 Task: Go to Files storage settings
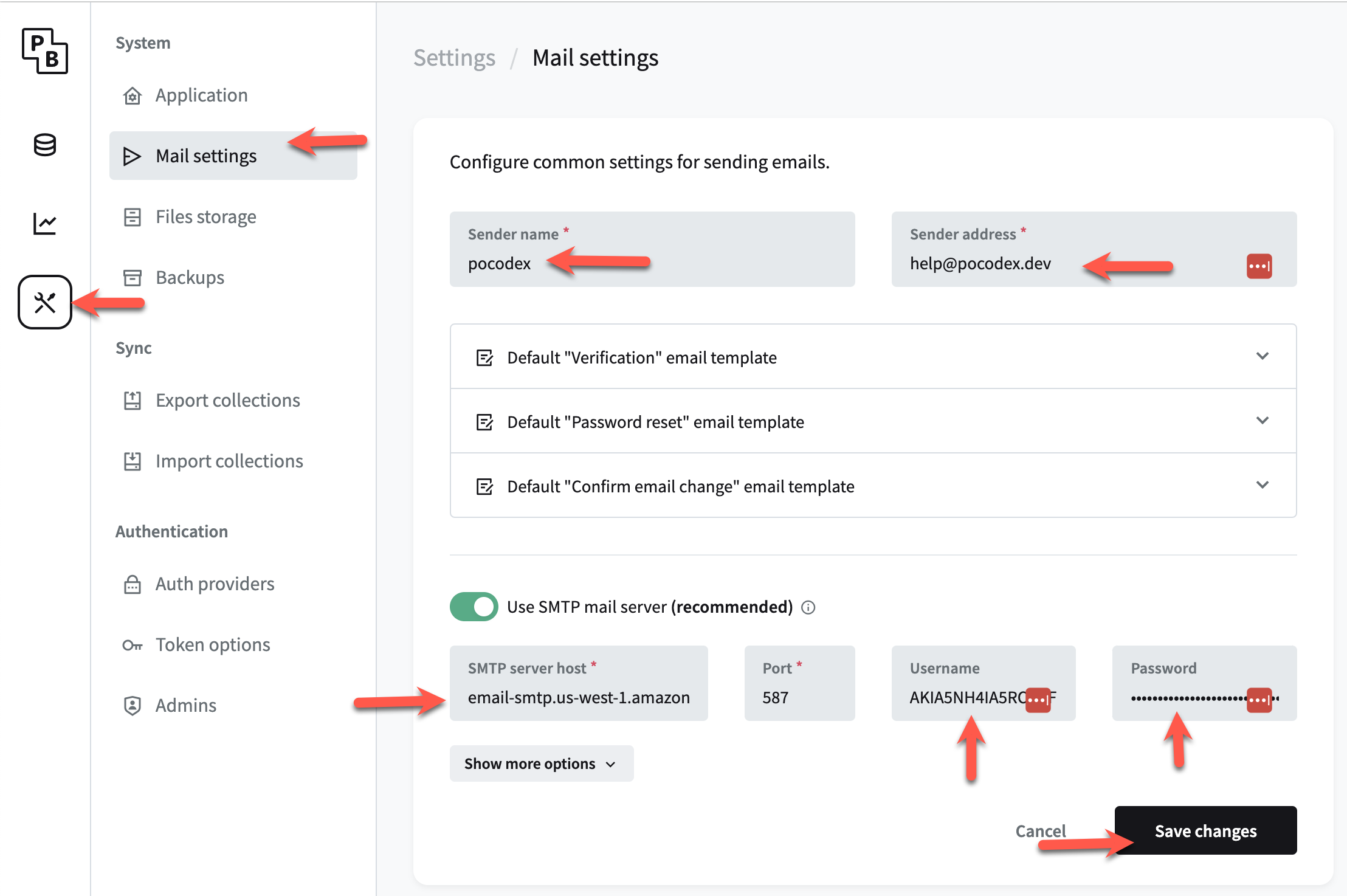(x=205, y=217)
